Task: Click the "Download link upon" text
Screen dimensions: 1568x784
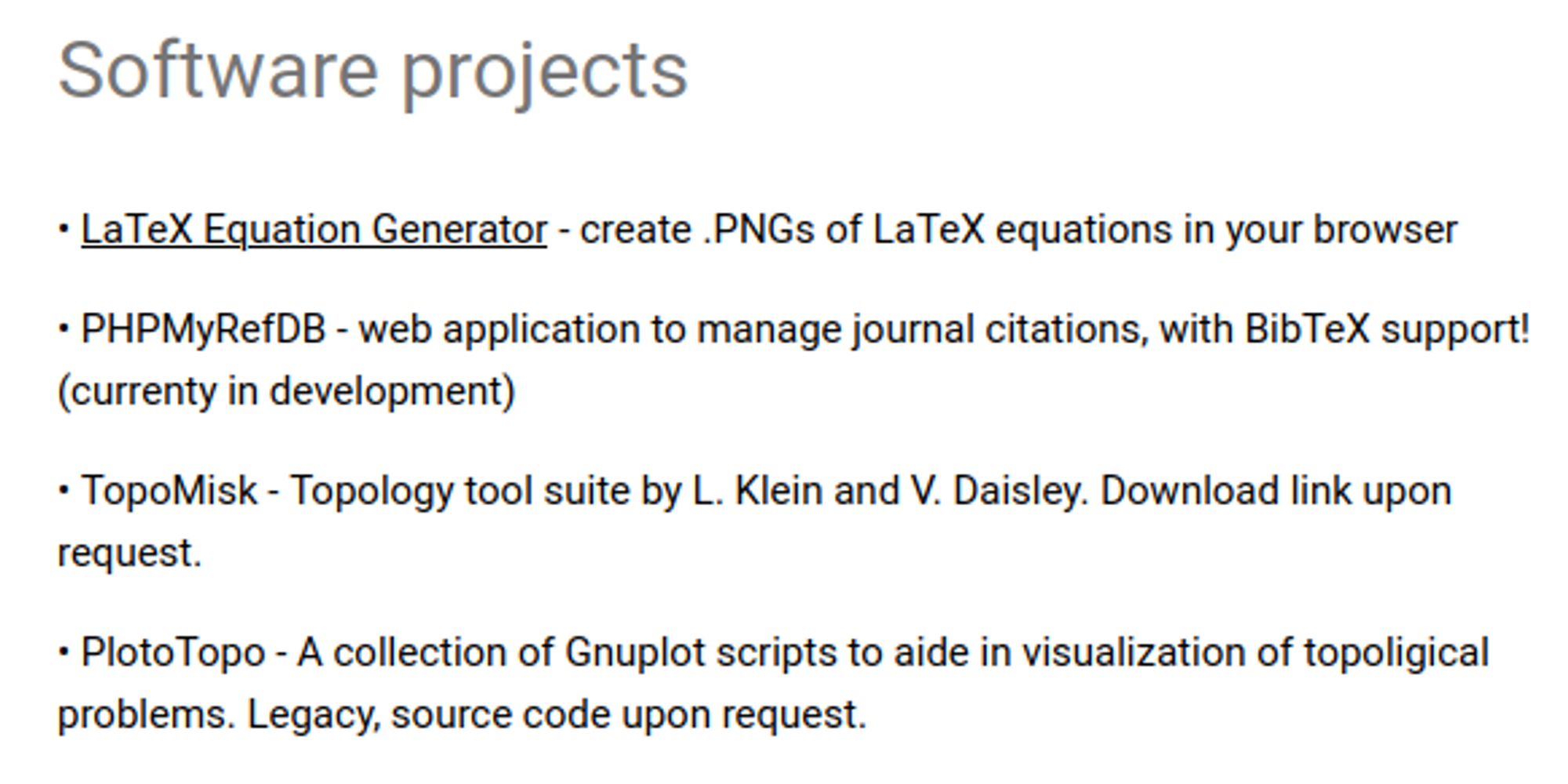Action: coord(1276,492)
